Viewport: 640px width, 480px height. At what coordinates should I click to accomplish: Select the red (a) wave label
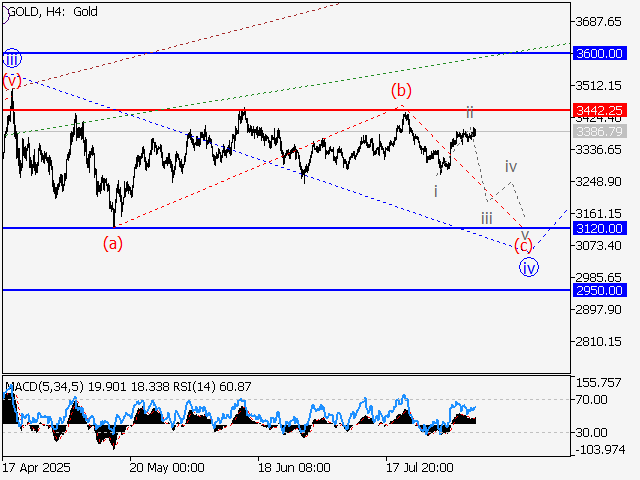point(114,243)
